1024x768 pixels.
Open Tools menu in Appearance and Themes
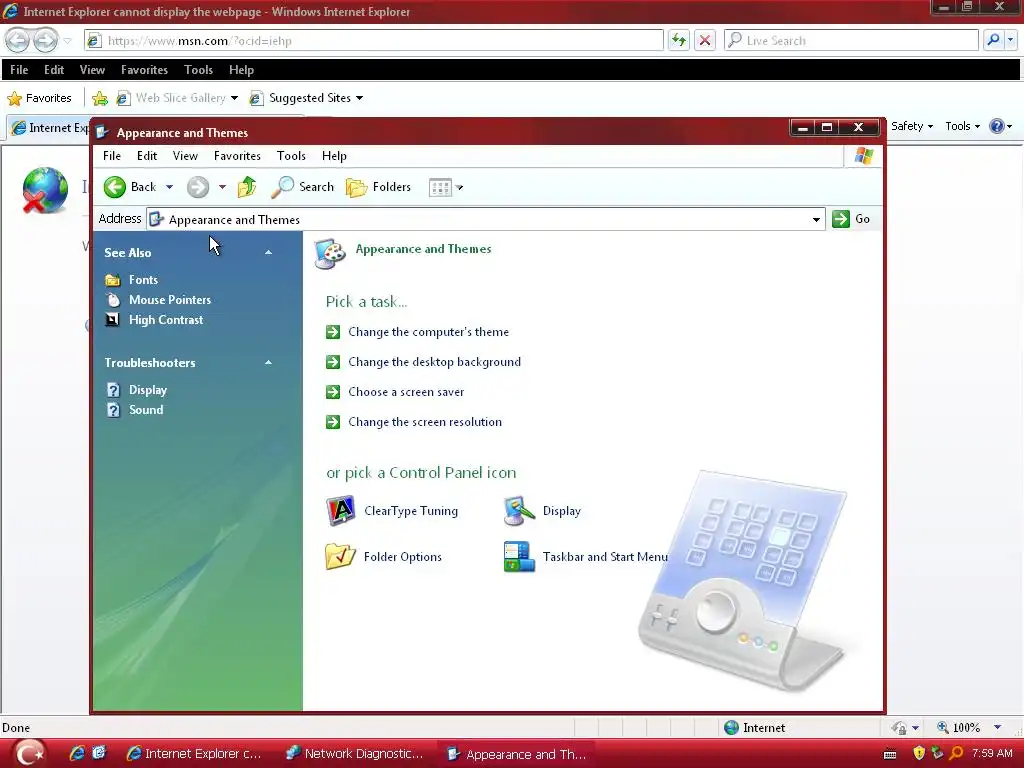coord(291,156)
